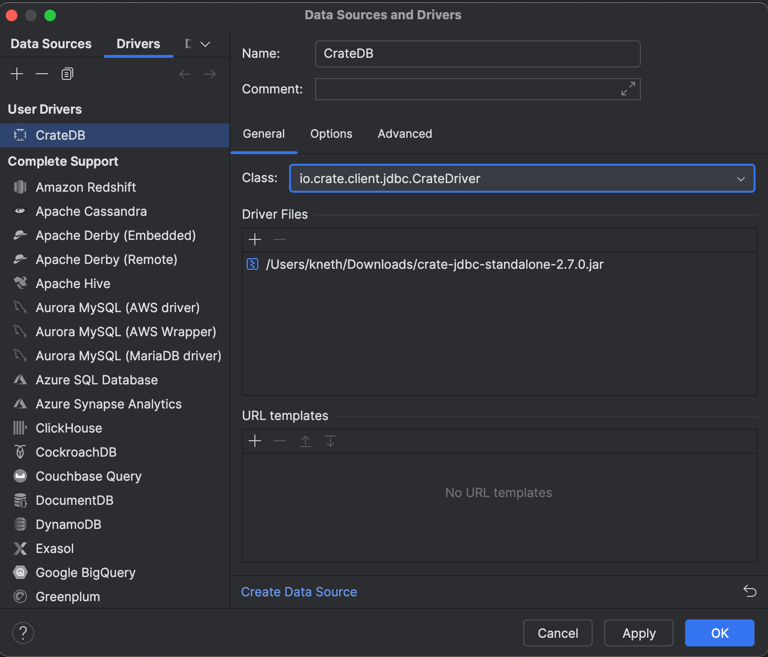Add a new URL template
Image resolution: width=768 pixels, height=657 pixels.
coord(255,441)
